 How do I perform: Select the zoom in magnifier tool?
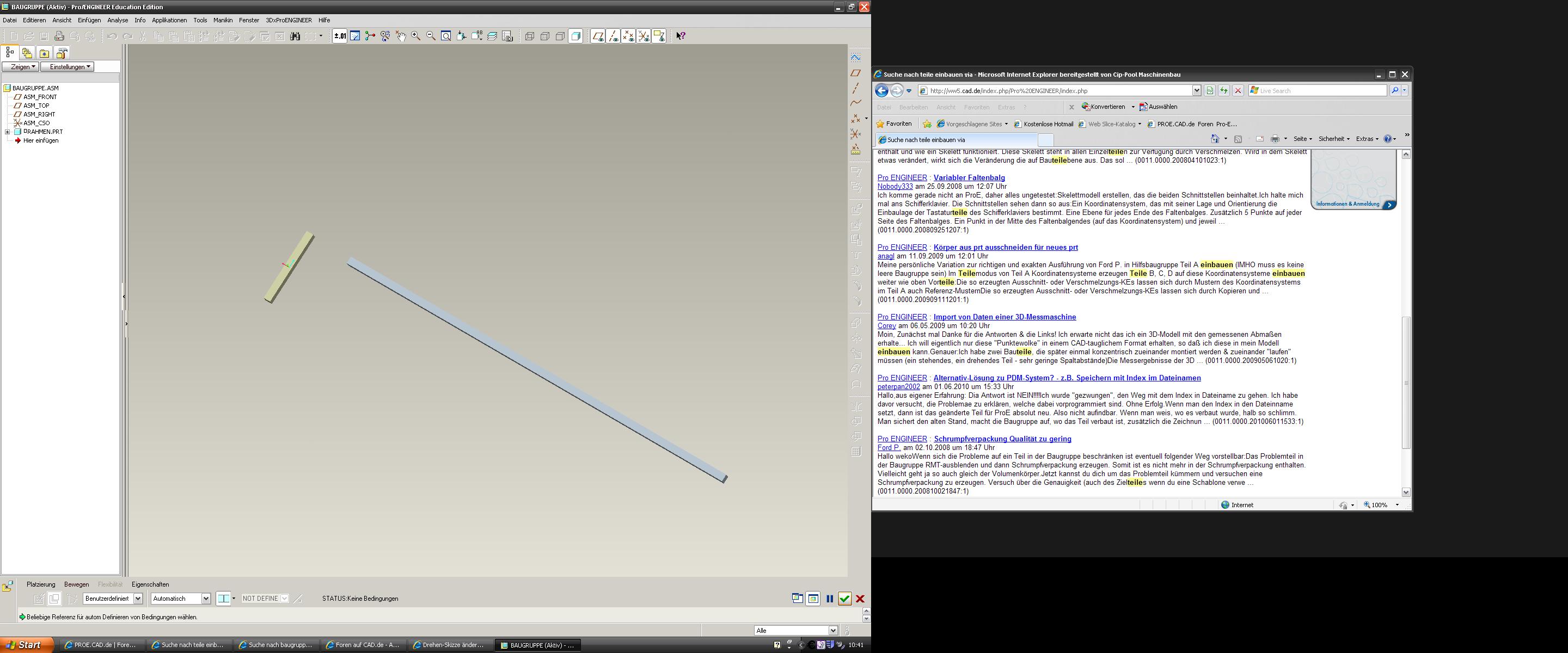(x=416, y=36)
